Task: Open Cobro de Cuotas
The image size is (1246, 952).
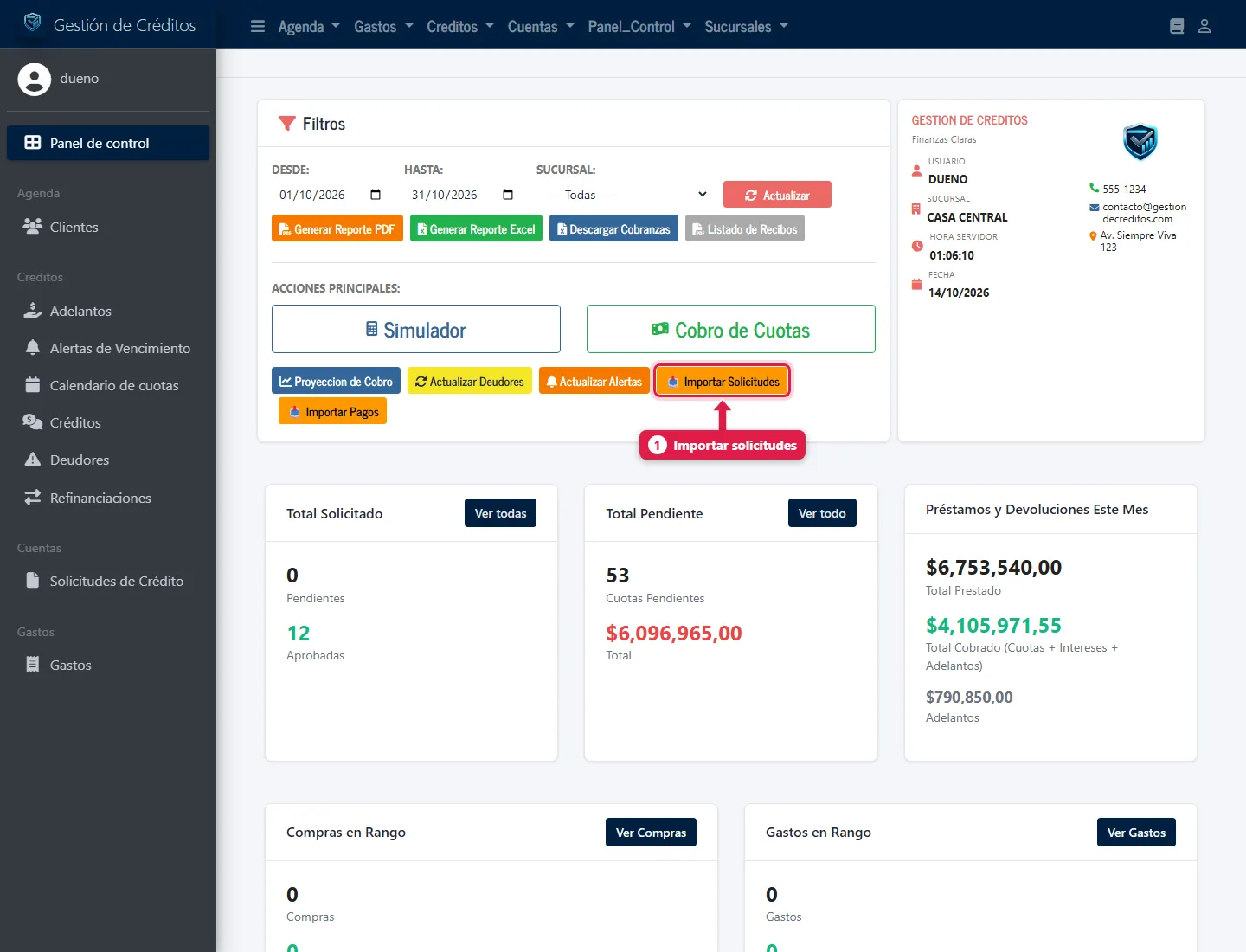Action: 731,329
